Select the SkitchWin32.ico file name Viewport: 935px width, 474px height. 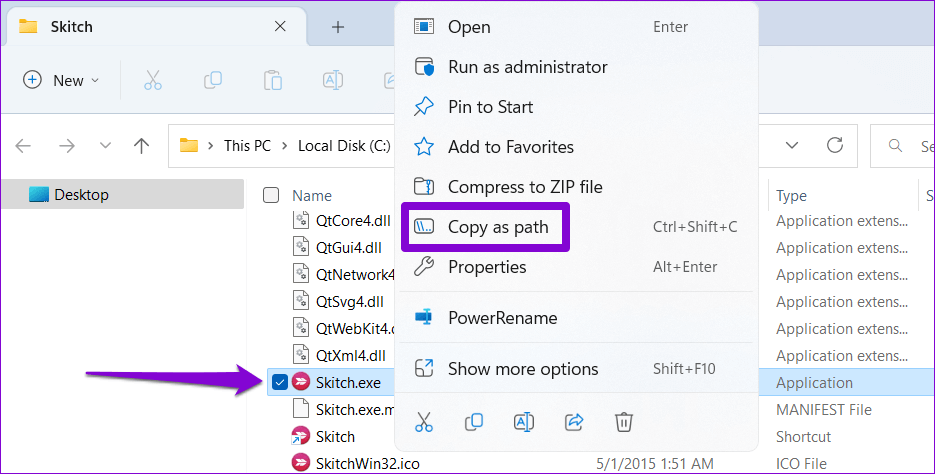pyautogui.click(x=368, y=463)
